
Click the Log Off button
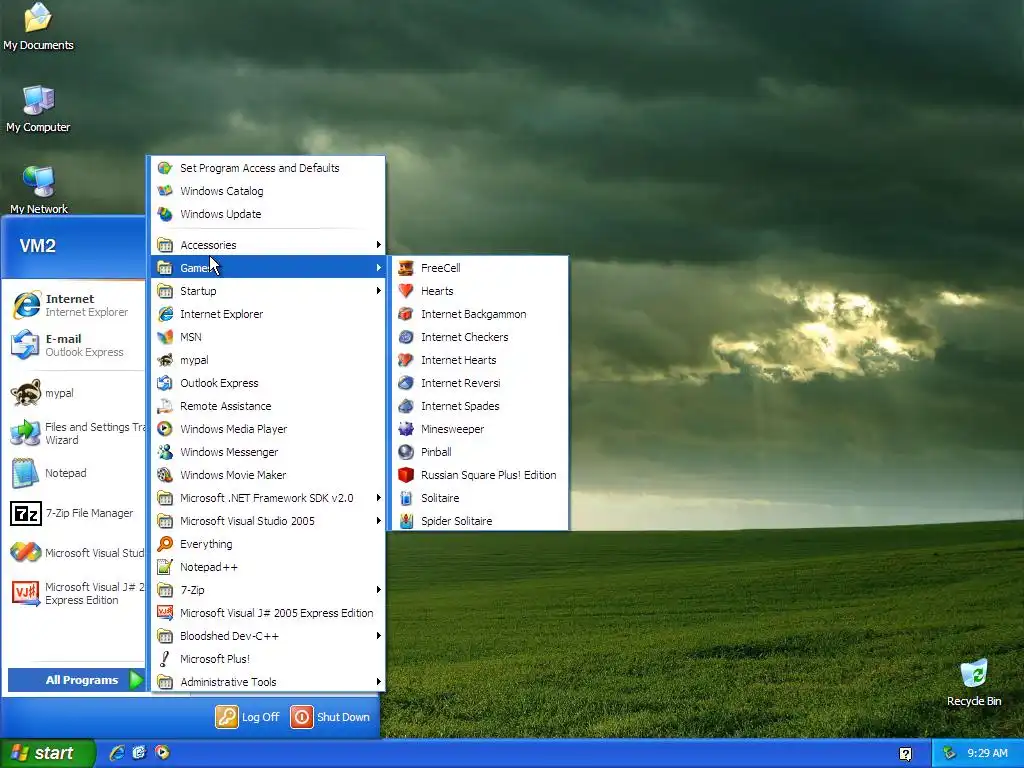tap(248, 717)
